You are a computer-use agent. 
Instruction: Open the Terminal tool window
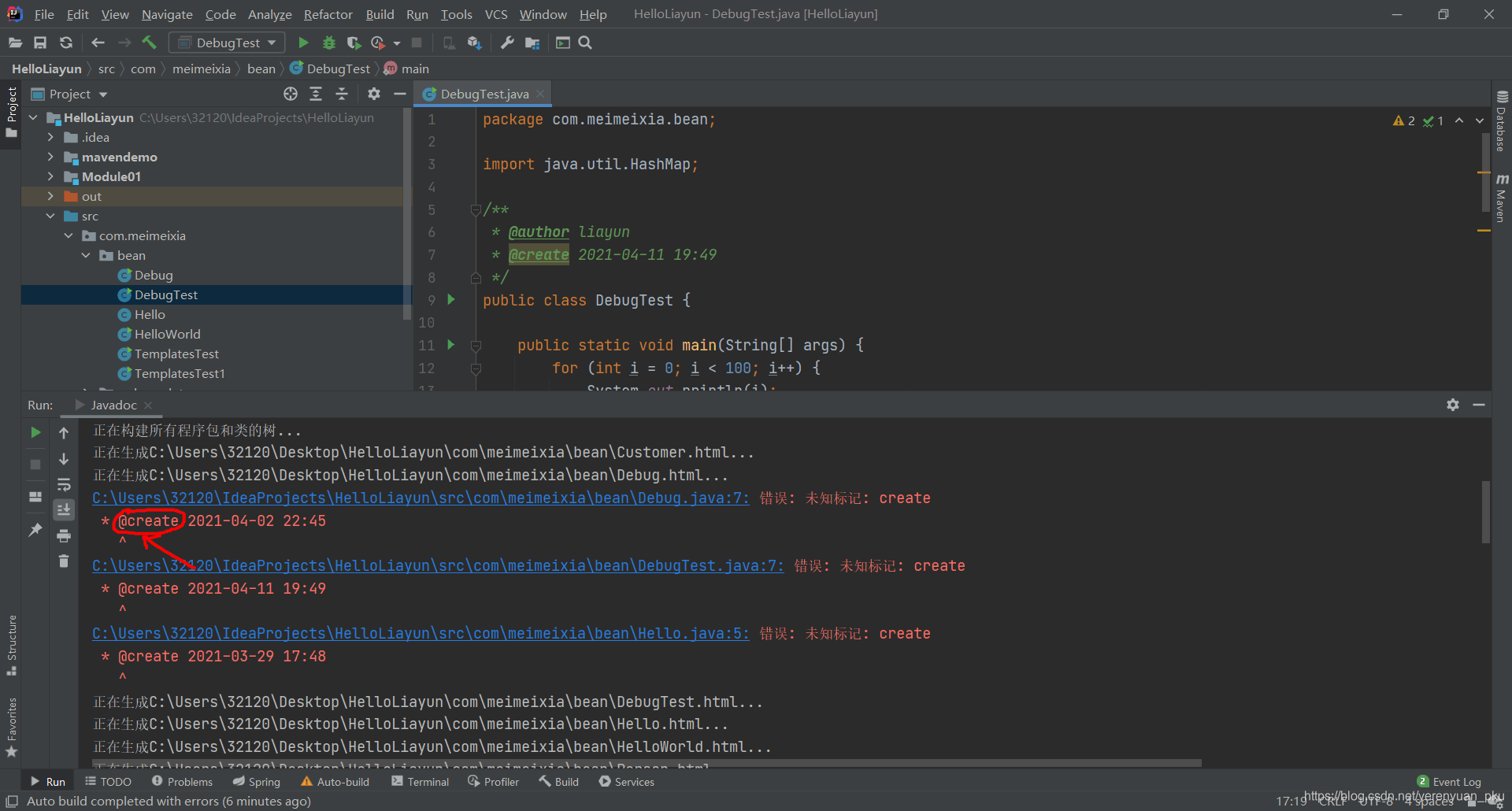point(420,781)
